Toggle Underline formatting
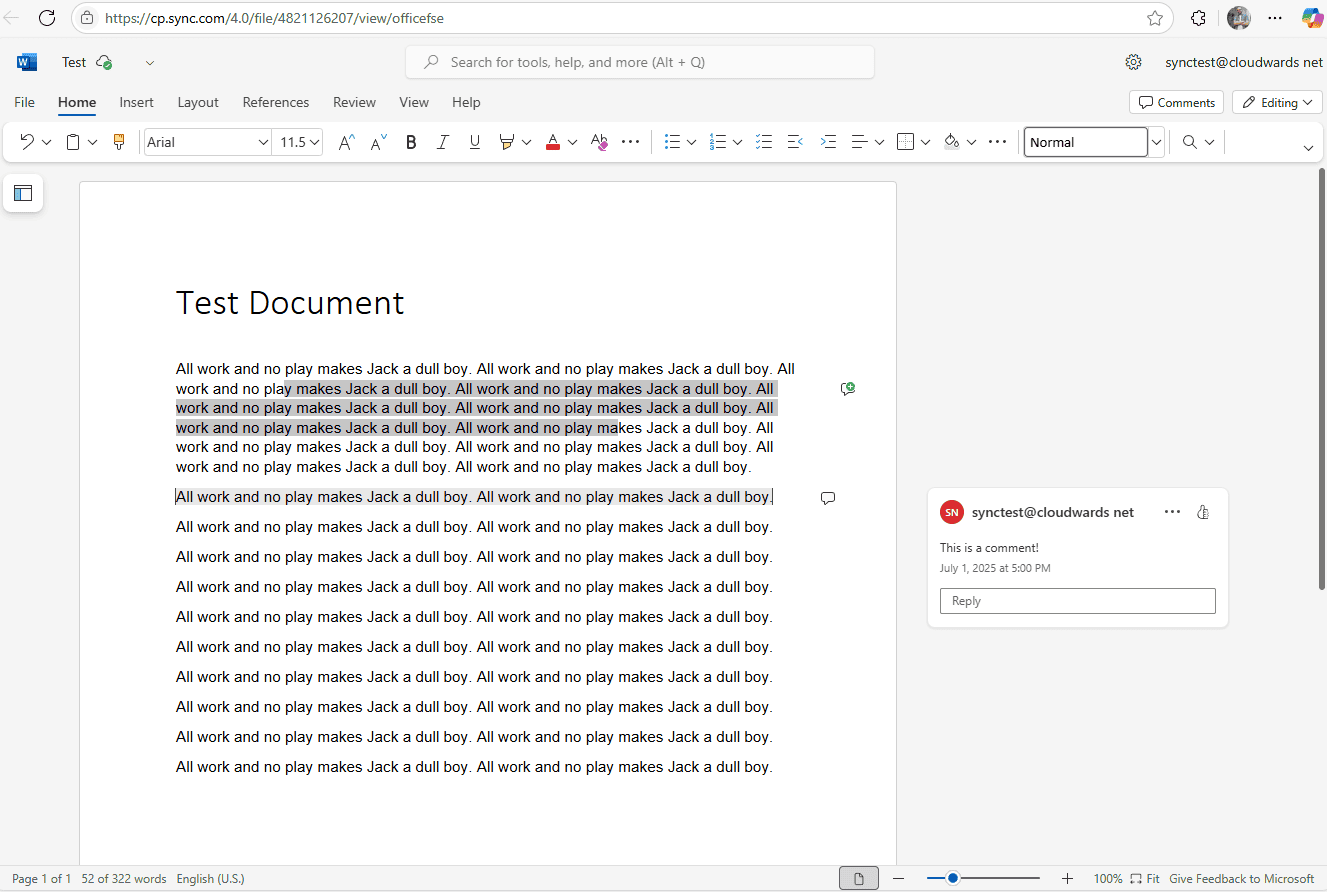Viewport: 1327px width, 892px height. (475, 142)
